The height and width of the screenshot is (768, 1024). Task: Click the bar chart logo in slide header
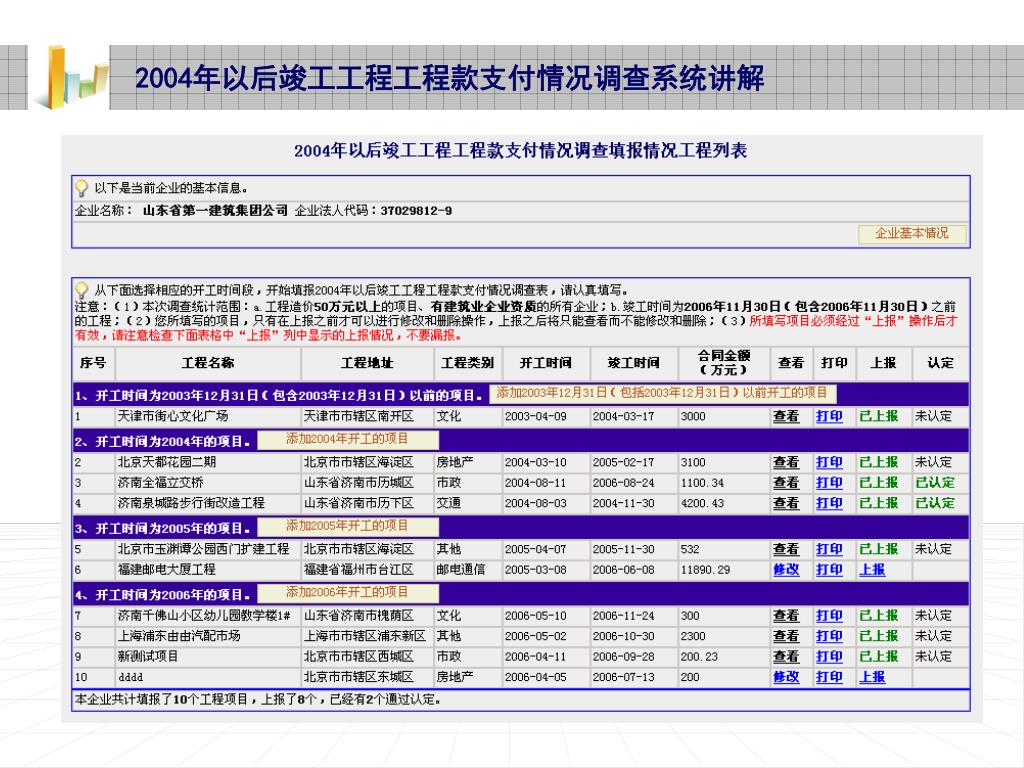click(x=71, y=77)
